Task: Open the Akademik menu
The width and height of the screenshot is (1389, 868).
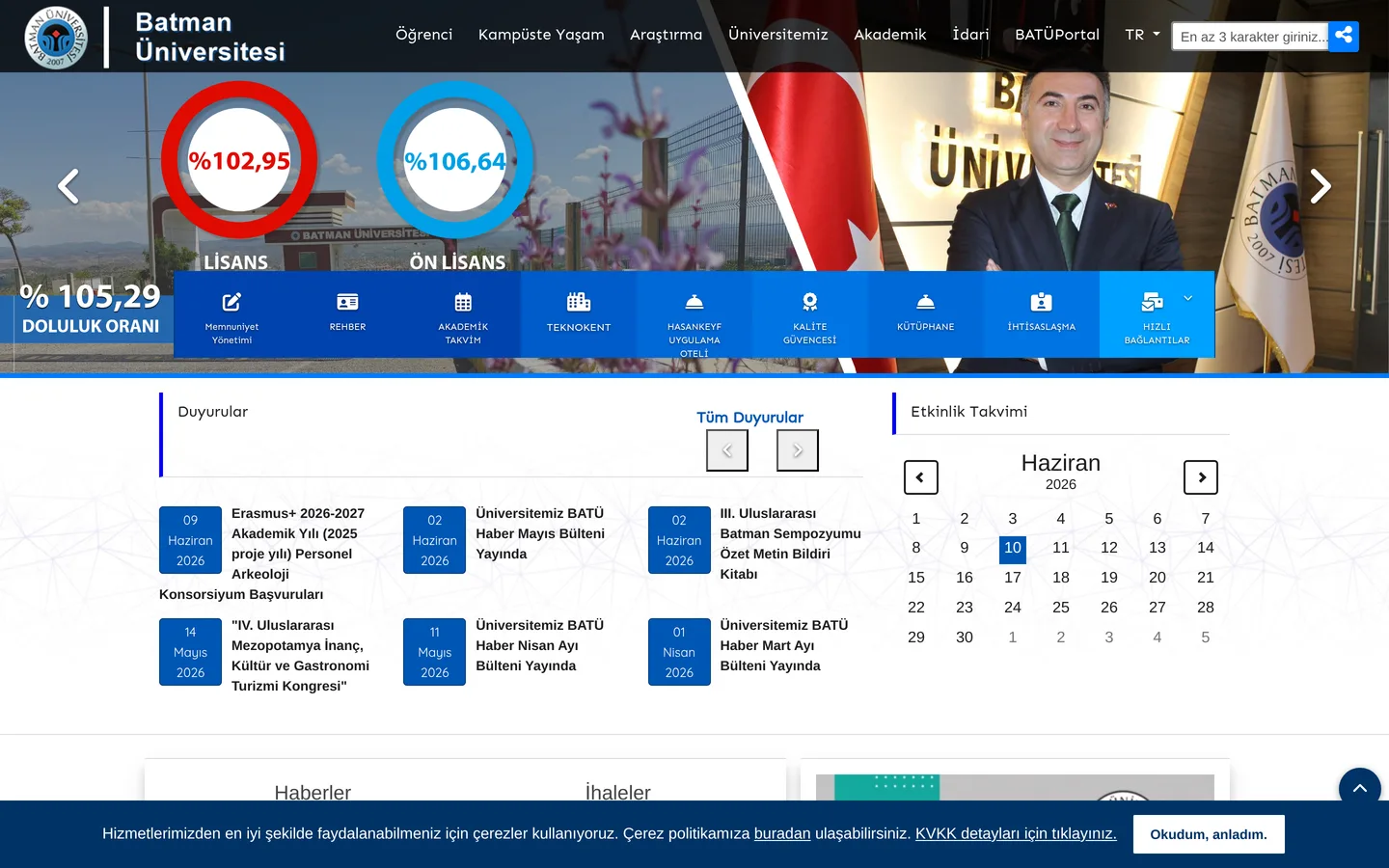Action: [890, 35]
